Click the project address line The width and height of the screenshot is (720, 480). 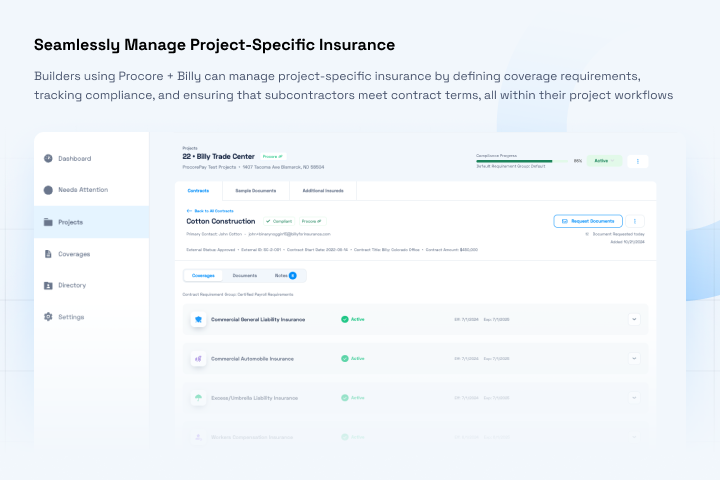(283, 167)
